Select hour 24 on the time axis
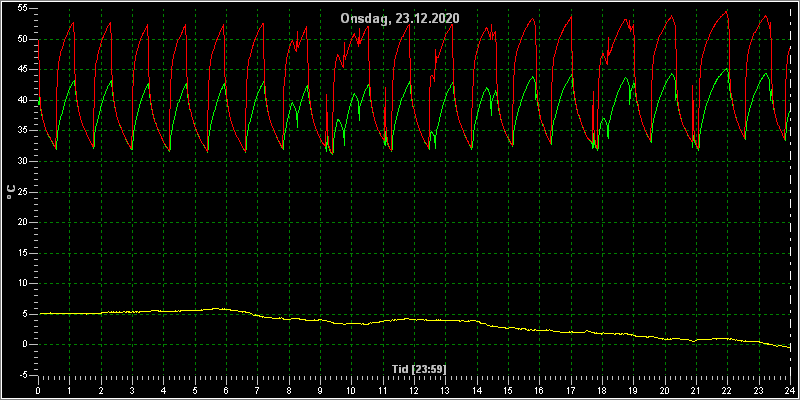Image resolution: width=800 pixels, height=400 pixels. 790,390
